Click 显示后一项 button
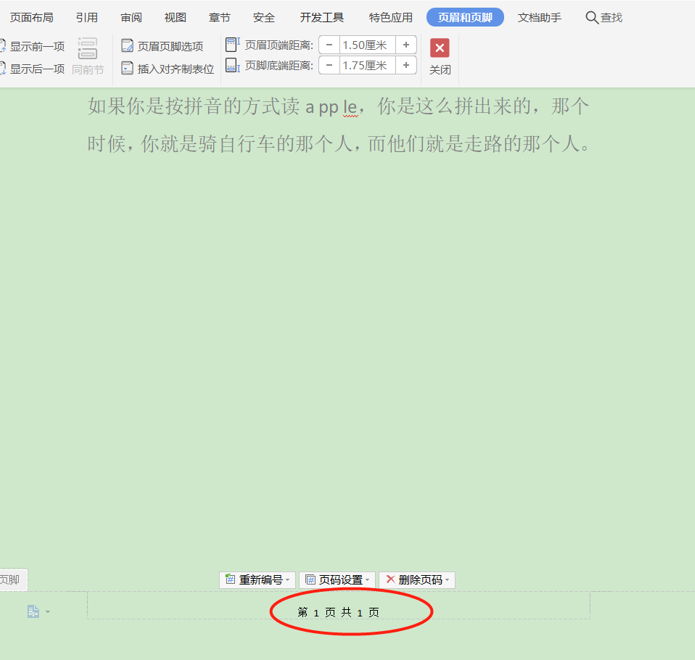This screenshot has height=660, width=695. (x=33, y=69)
